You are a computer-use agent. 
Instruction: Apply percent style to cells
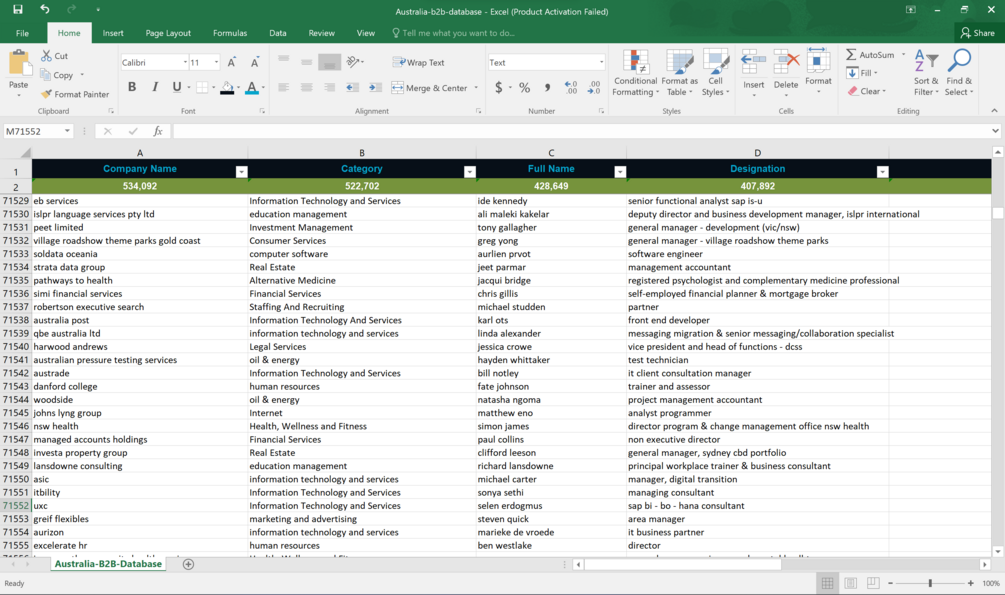(524, 88)
